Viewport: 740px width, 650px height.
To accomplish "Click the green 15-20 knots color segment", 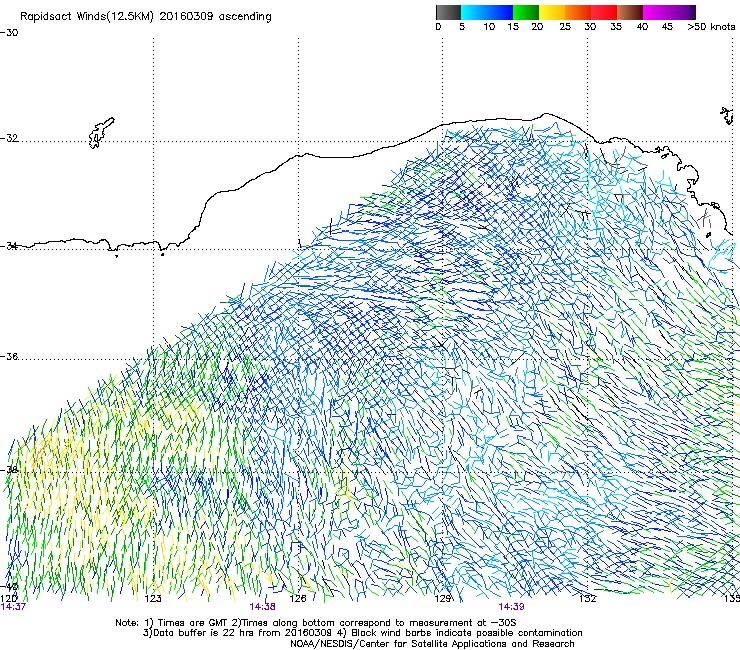I will point(526,12).
